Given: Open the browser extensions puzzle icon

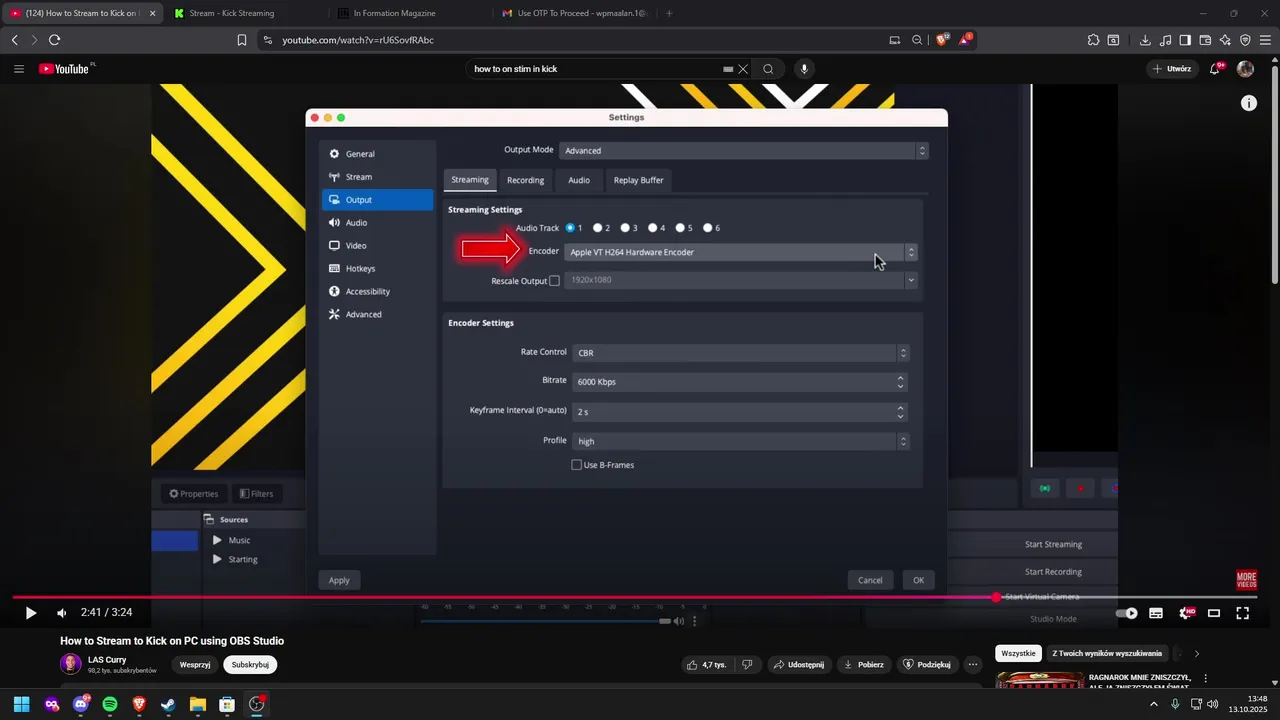Looking at the screenshot, I should (x=1093, y=40).
